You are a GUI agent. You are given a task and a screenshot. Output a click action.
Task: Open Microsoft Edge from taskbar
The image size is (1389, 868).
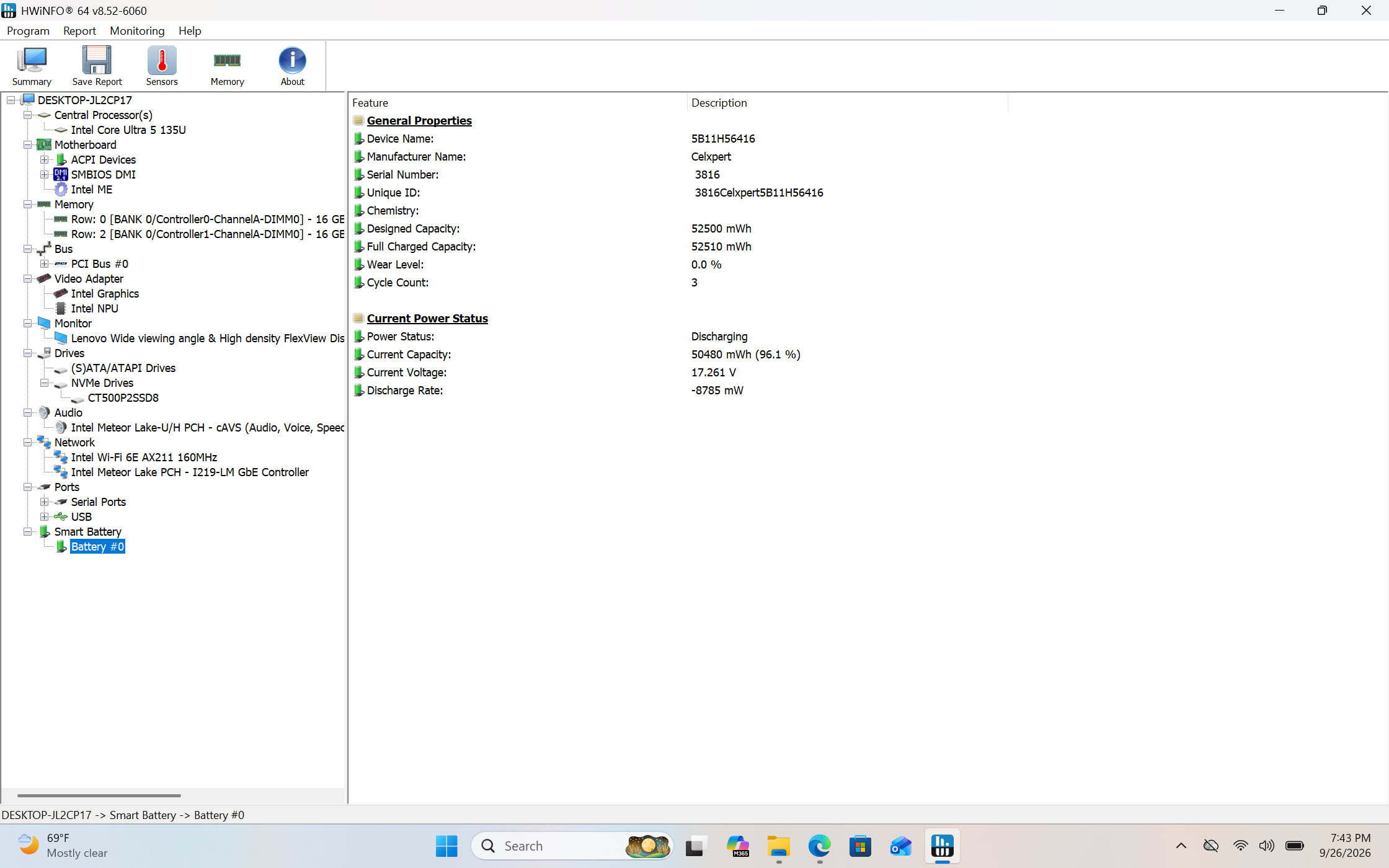(819, 846)
